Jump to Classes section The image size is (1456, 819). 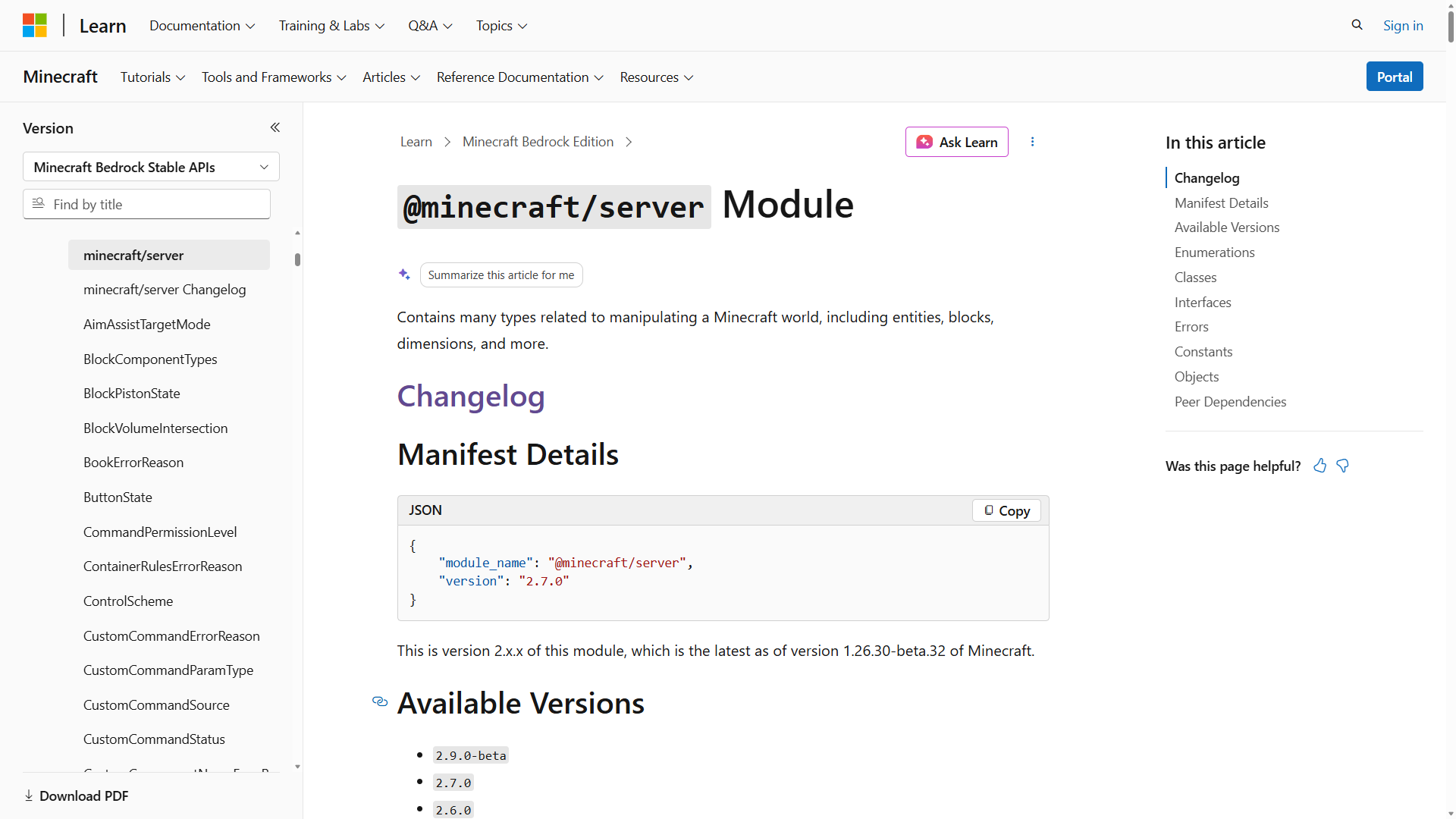[x=1195, y=278]
